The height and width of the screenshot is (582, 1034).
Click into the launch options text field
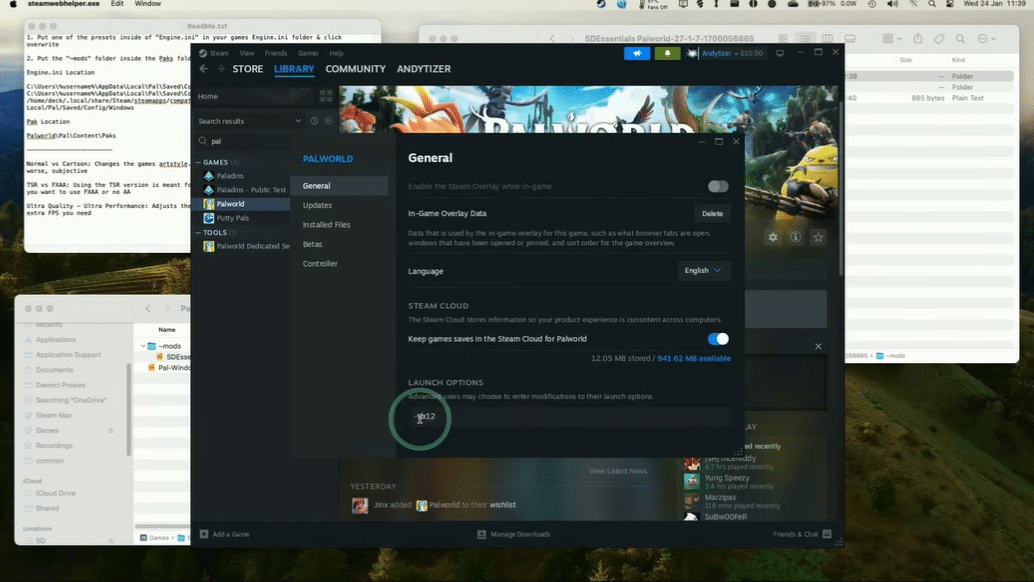click(570, 417)
